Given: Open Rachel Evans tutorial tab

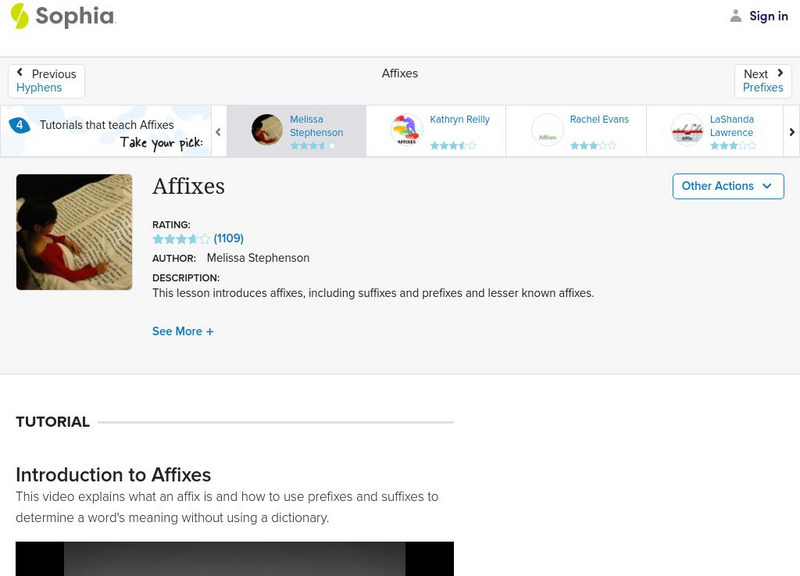Looking at the screenshot, I should (x=599, y=120).
